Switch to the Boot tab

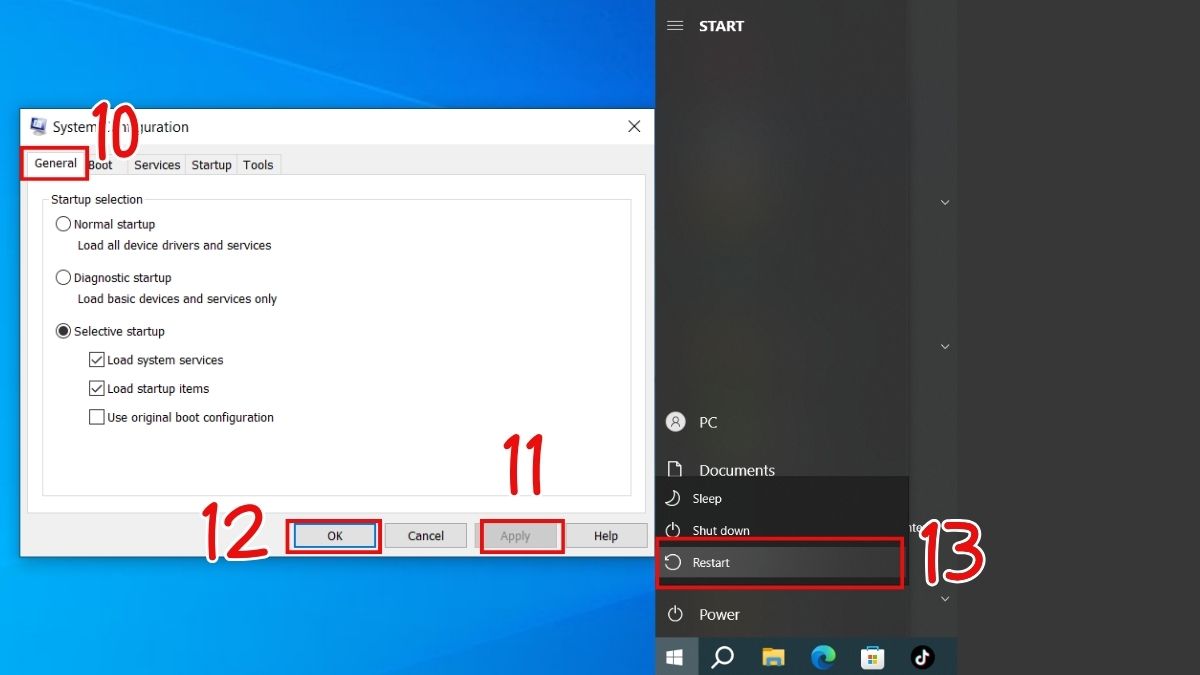pyautogui.click(x=102, y=164)
